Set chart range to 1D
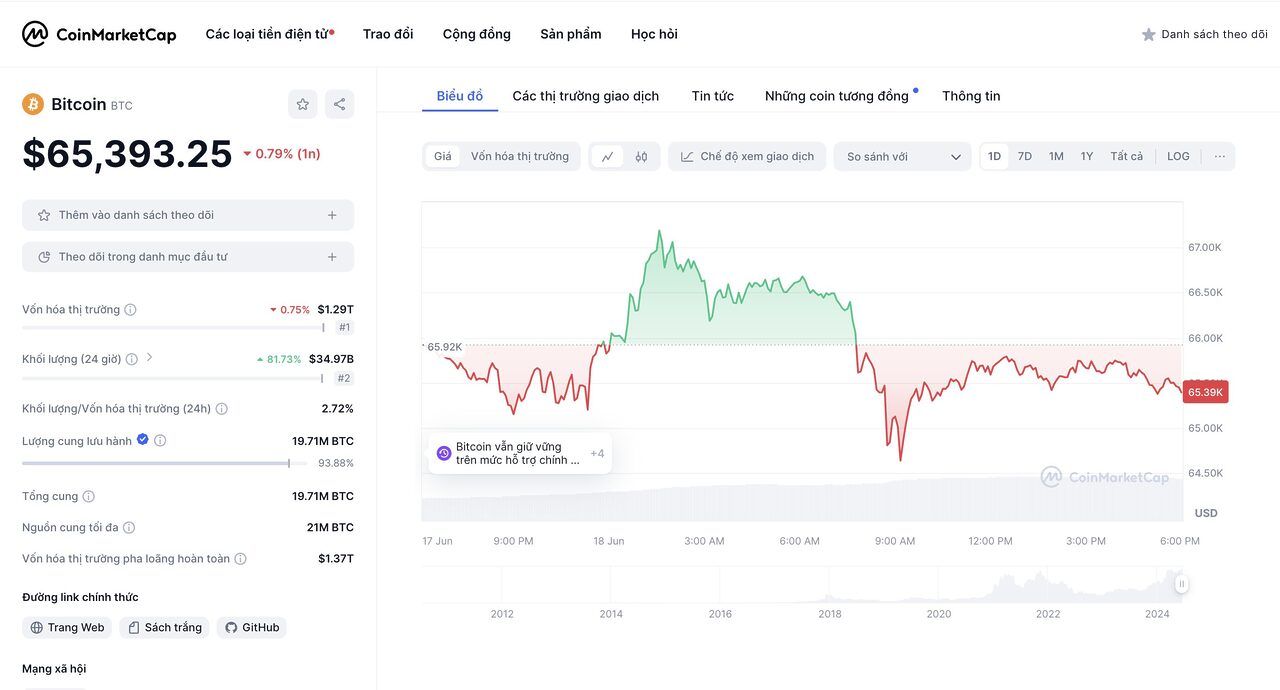1280x690 pixels. tap(994, 157)
